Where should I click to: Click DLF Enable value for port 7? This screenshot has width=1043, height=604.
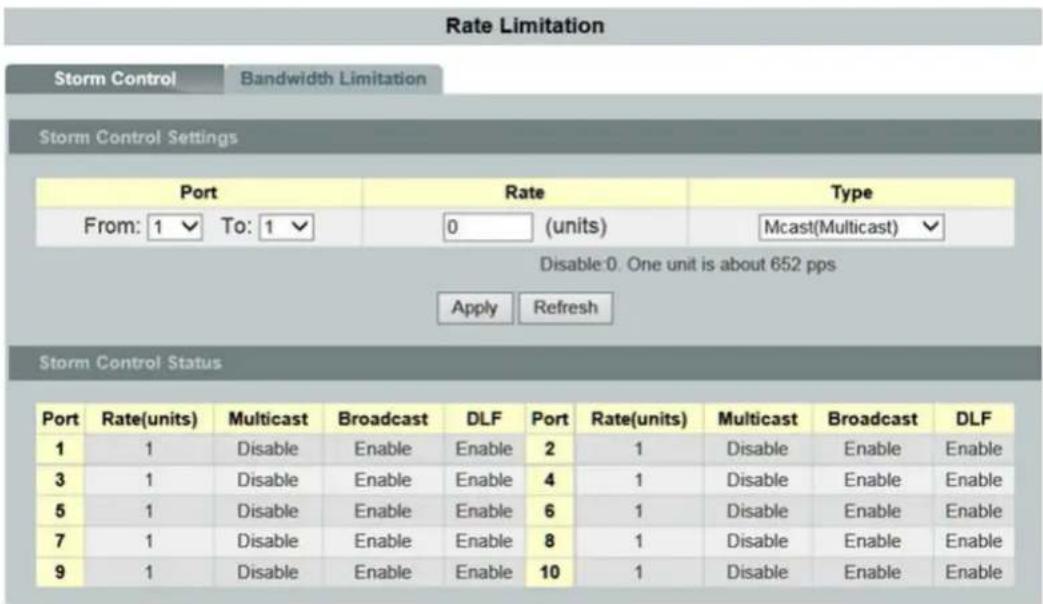pos(484,541)
